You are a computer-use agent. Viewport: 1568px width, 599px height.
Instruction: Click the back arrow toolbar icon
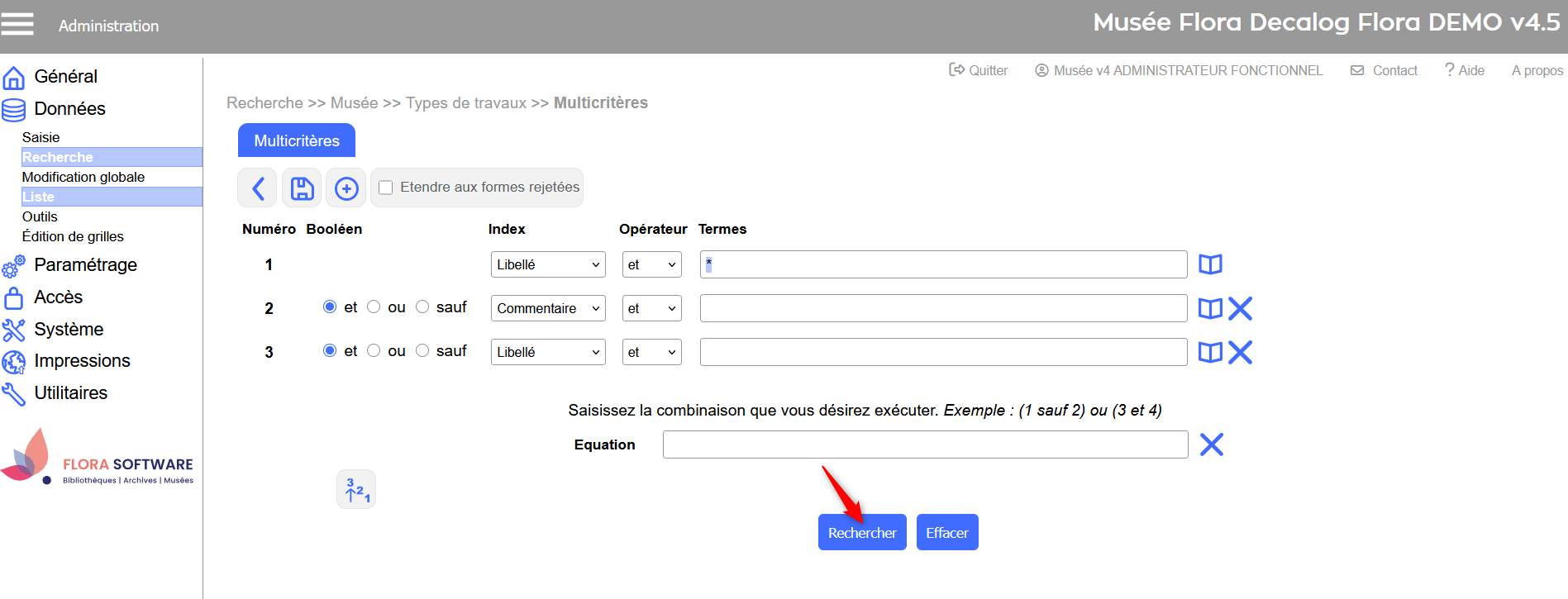(x=258, y=188)
